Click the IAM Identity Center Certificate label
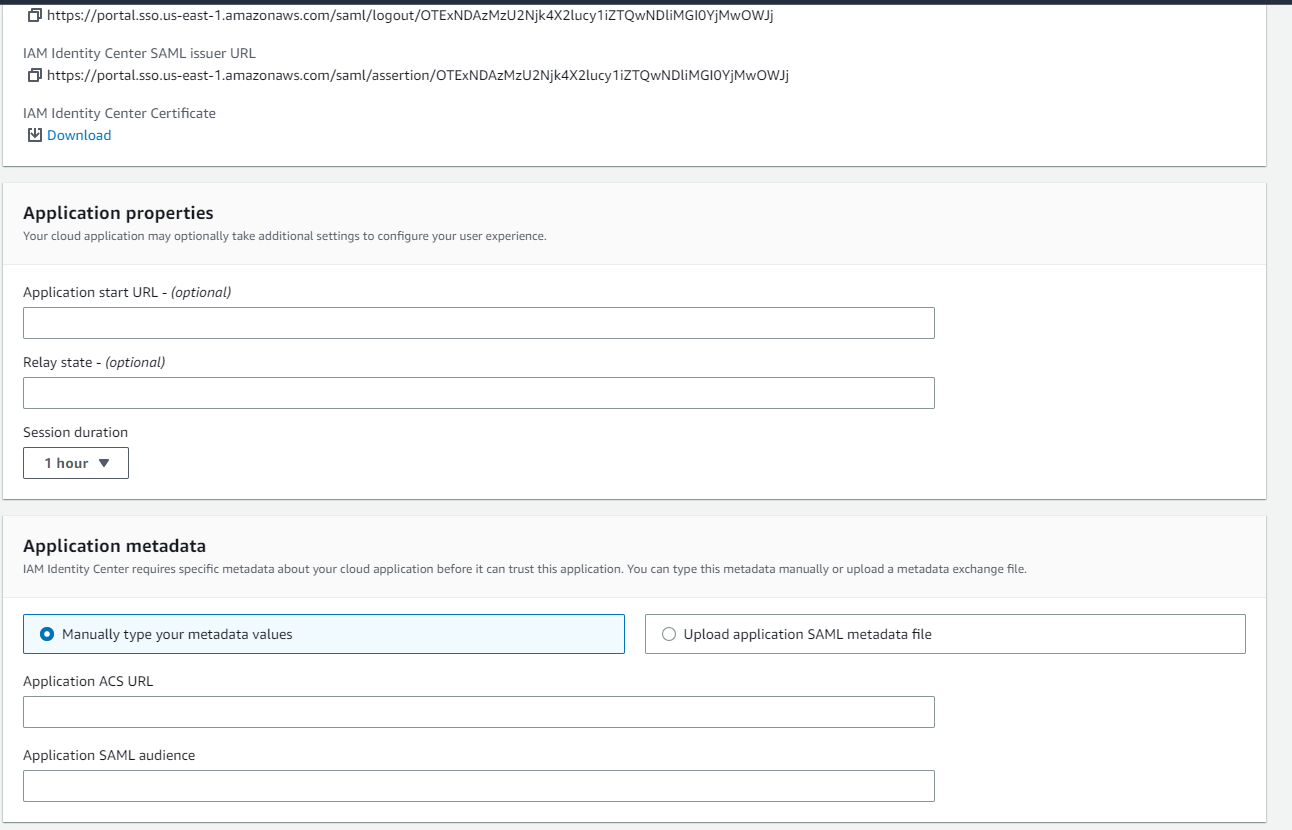 coord(119,113)
